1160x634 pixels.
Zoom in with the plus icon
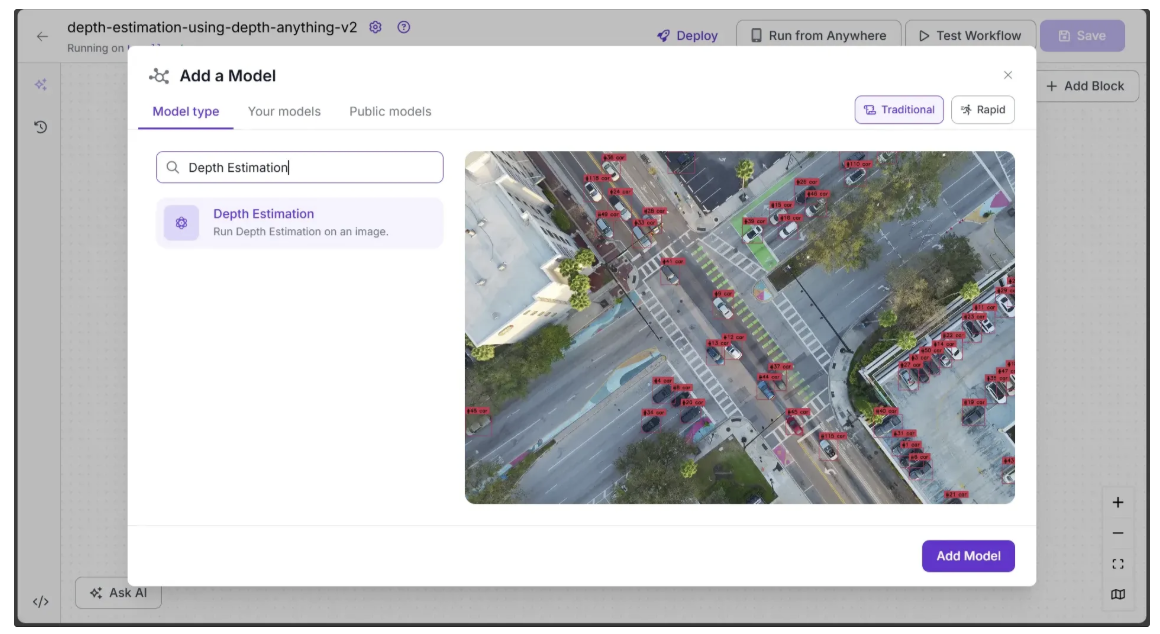(x=1118, y=503)
